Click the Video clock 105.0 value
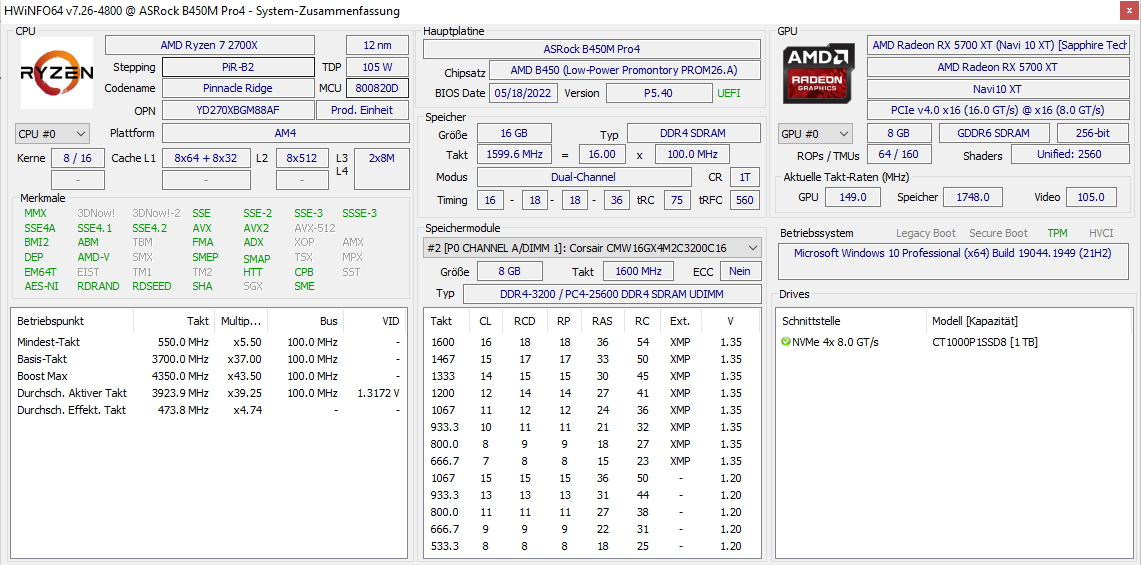Viewport: 1141px width, 565px height. point(1092,197)
